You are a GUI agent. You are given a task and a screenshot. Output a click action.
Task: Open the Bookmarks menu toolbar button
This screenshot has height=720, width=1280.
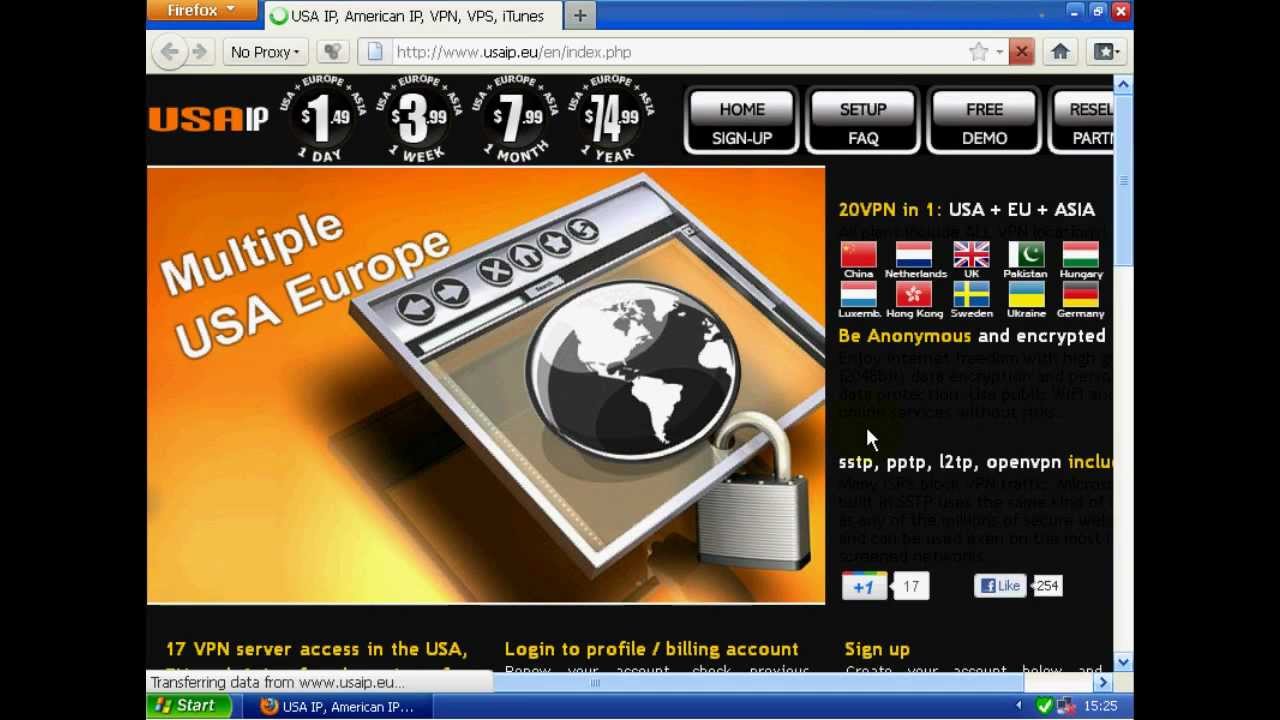tap(1105, 52)
